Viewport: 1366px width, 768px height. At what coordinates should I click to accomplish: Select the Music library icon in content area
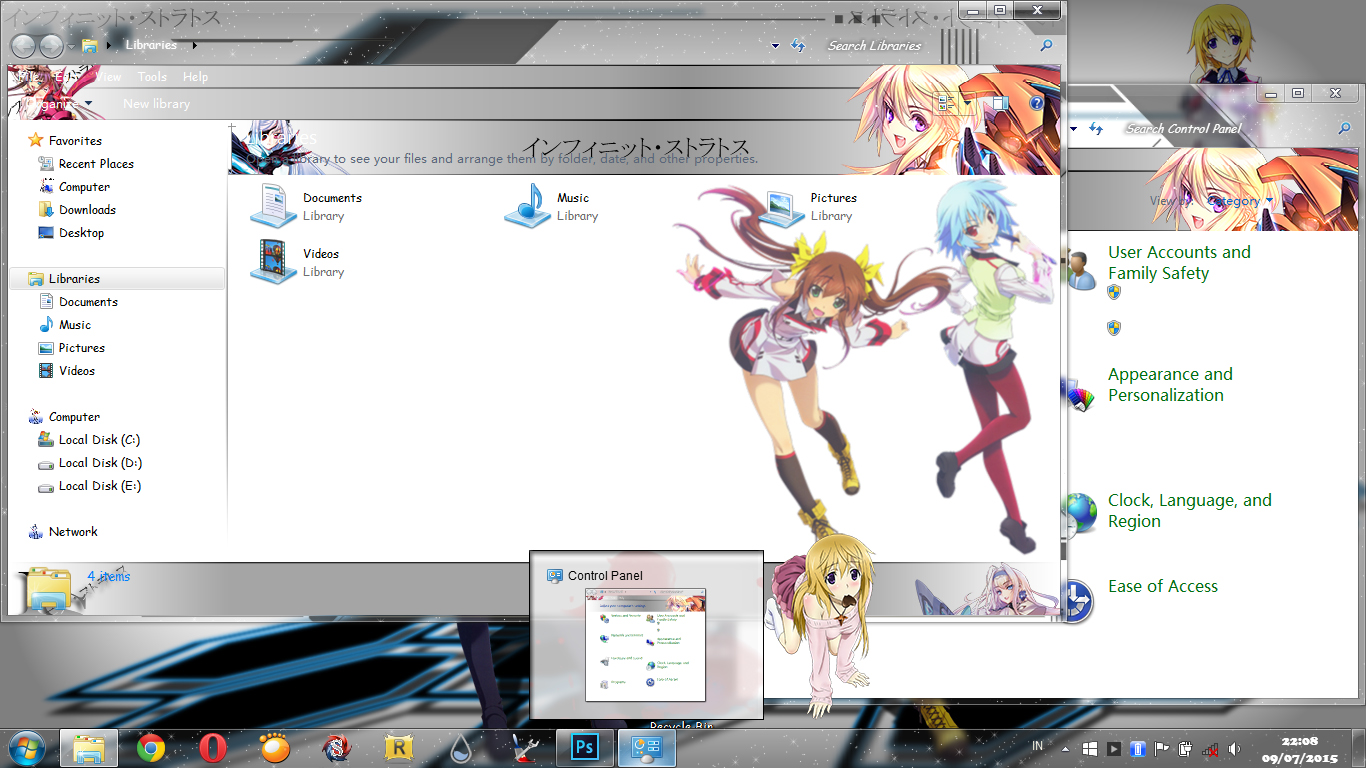coord(528,206)
